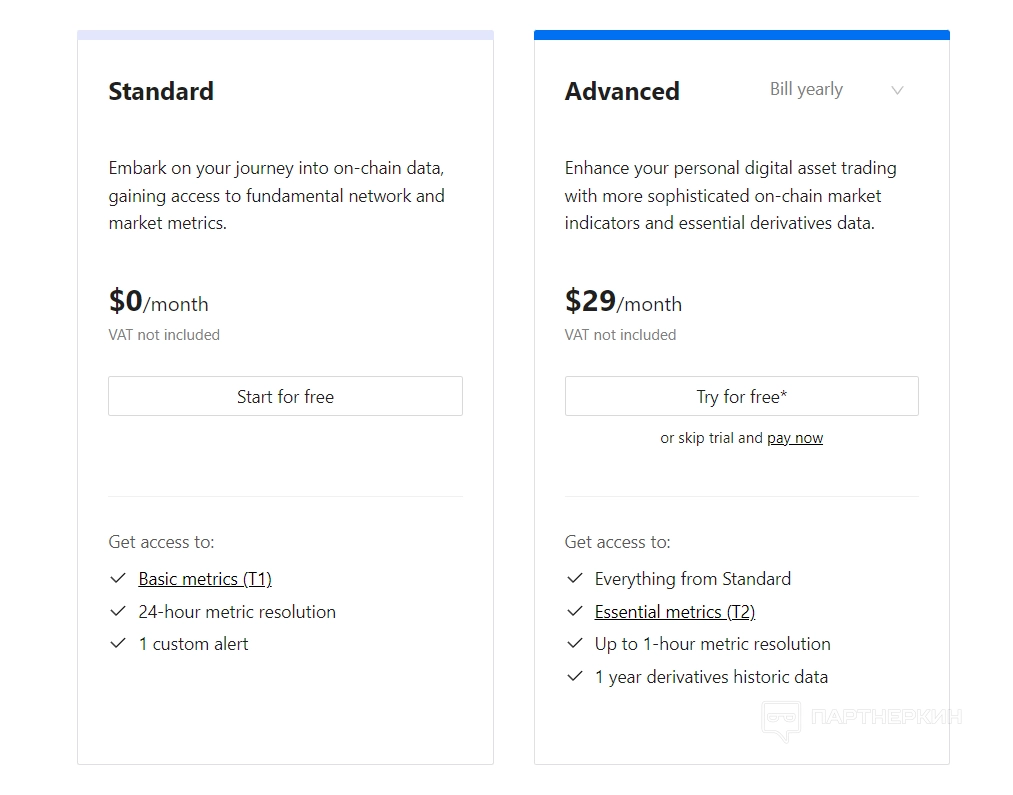Click the chevron arrow next to Bill yearly
This screenshot has width=1013, height=795.
point(897,91)
